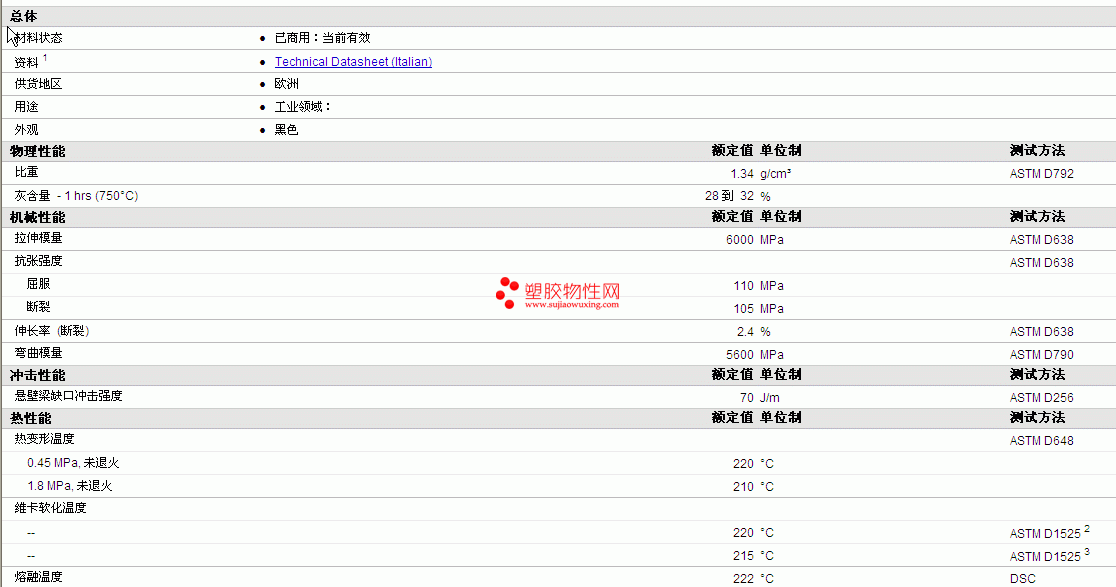Select the 拉伸模量 property label
Screen dimensions: 1116x587
pyautogui.click(x=38, y=238)
